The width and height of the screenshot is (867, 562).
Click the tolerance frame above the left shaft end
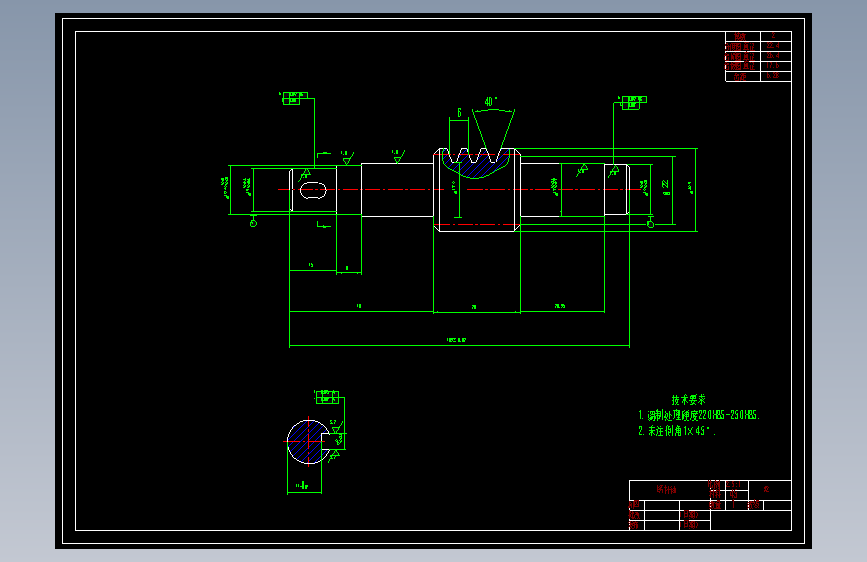tap(294, 98)
